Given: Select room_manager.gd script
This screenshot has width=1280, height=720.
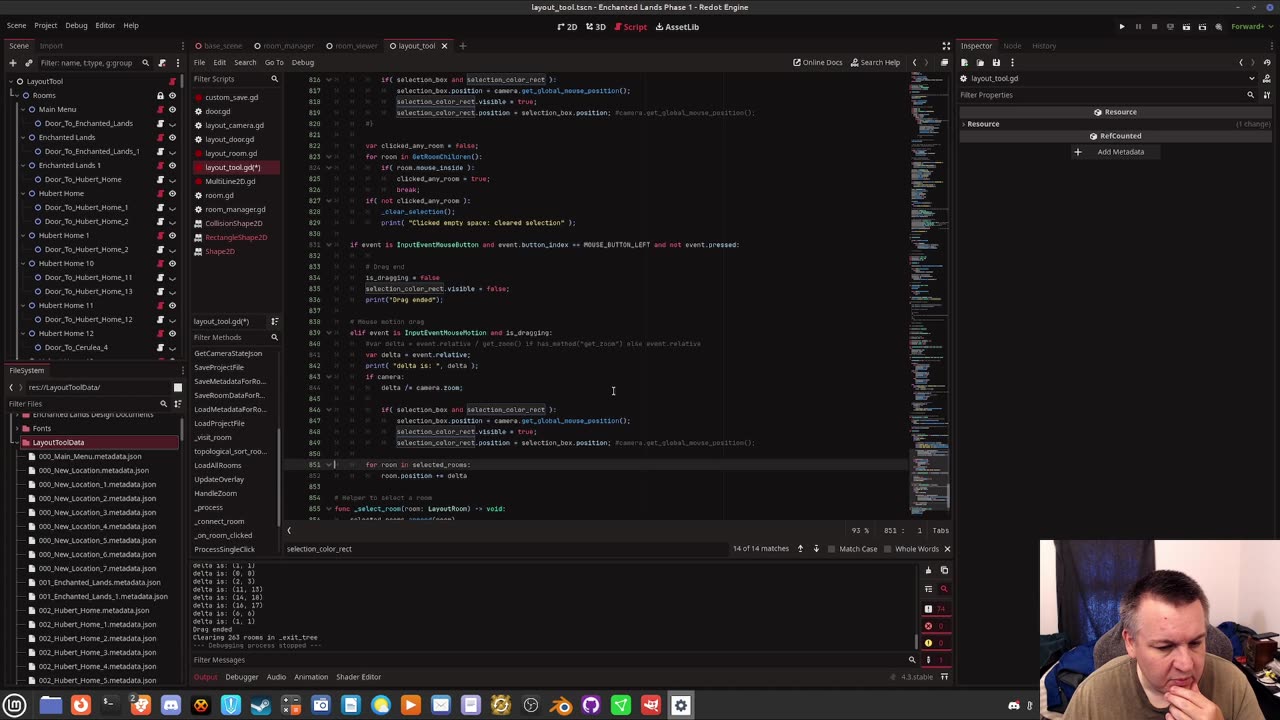Looking at the screenshot, I should [x=235, y=209].
